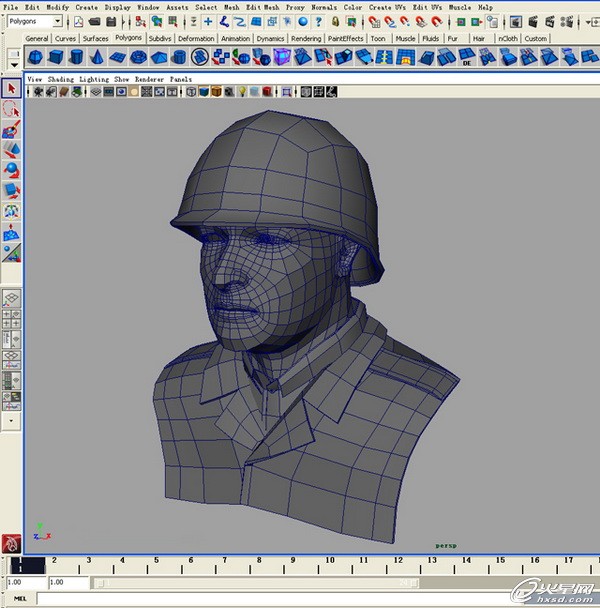Switch to the nCloth shelf tab
The height and width of the screenshot is (608, 600).
pos(508,38)
